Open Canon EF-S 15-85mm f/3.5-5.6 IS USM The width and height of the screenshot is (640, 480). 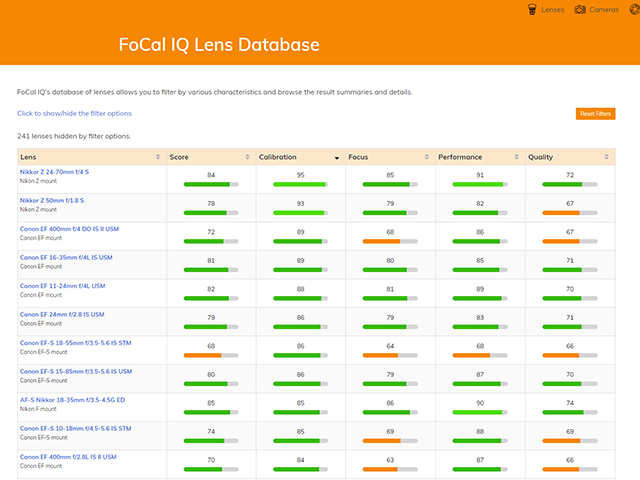coord(76,371)
